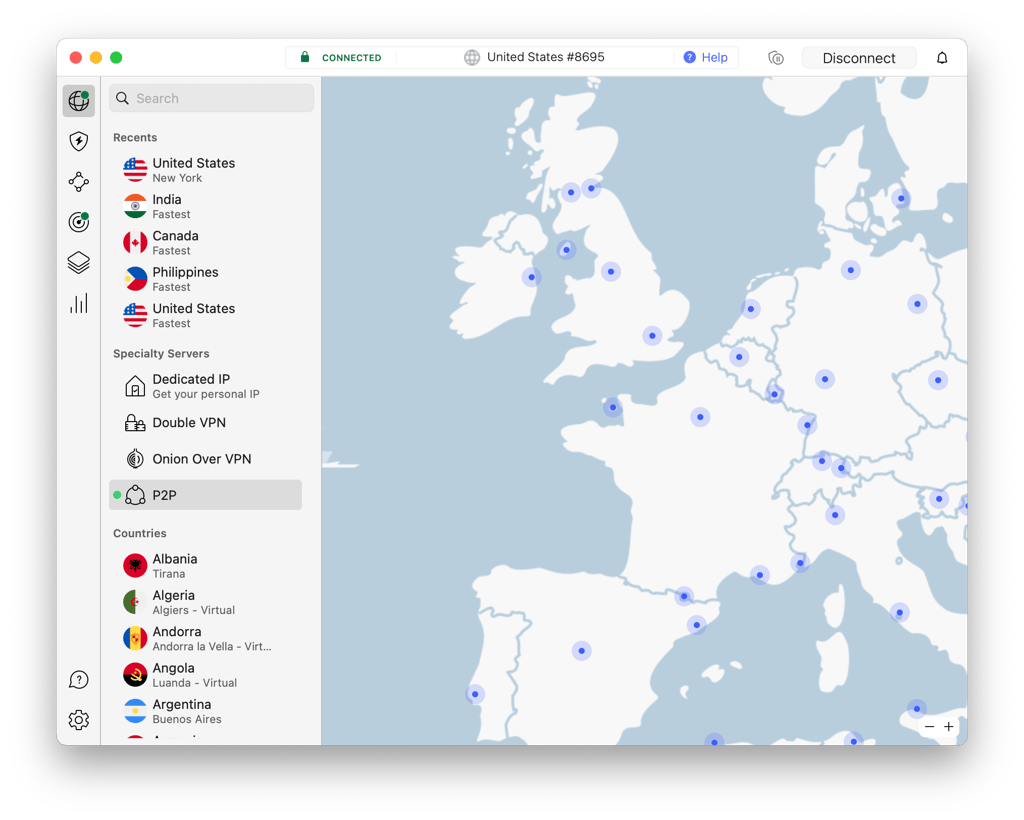Click the Disconnect button
1024x820 pixels.
(x=859, y=58)
